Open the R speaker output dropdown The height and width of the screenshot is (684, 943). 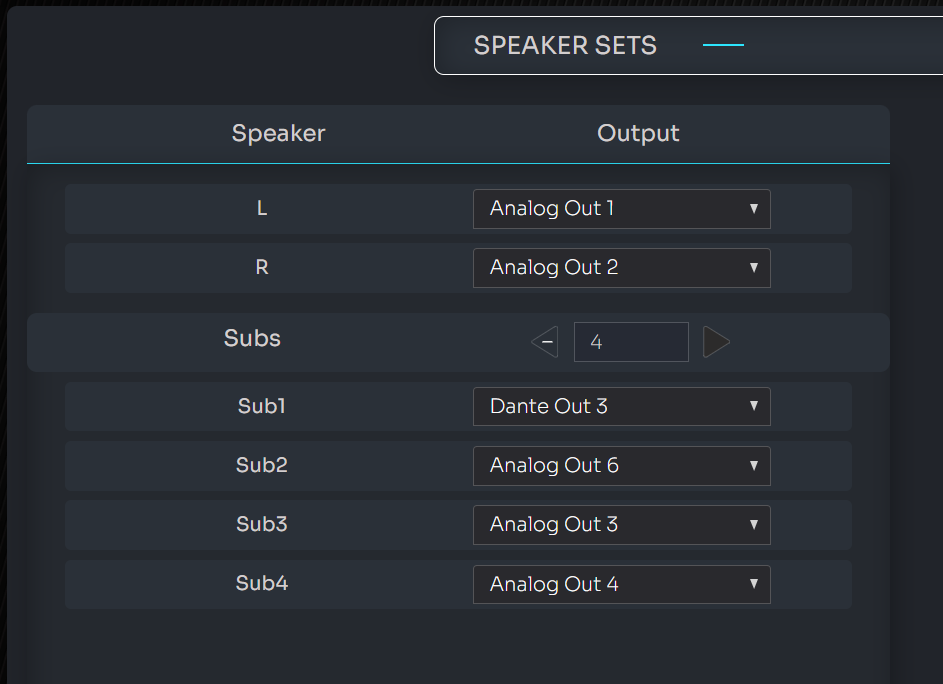621,268
